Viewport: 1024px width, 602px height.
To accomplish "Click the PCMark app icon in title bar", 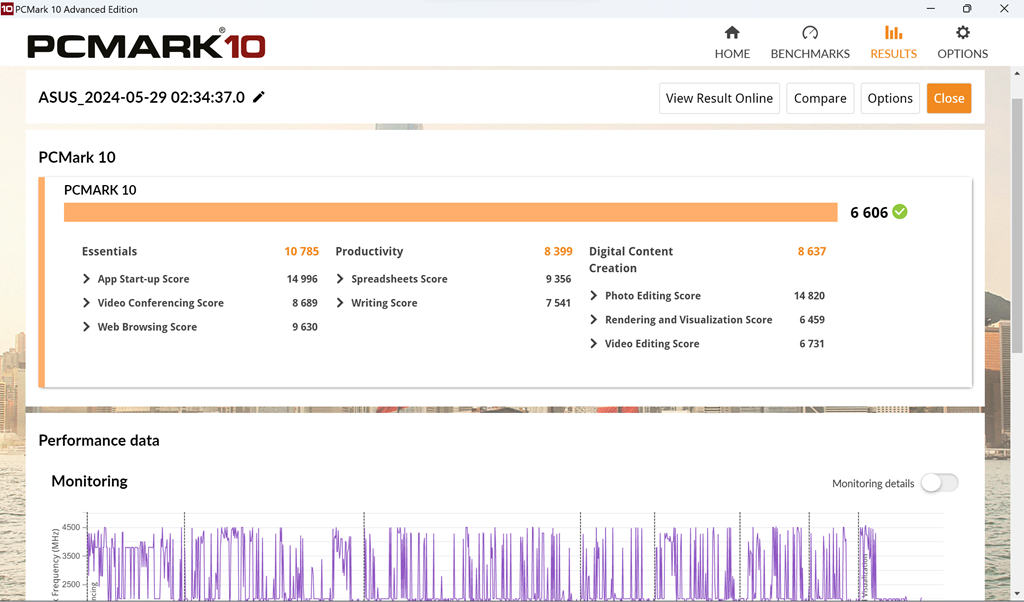I will (x=7, y=9).
